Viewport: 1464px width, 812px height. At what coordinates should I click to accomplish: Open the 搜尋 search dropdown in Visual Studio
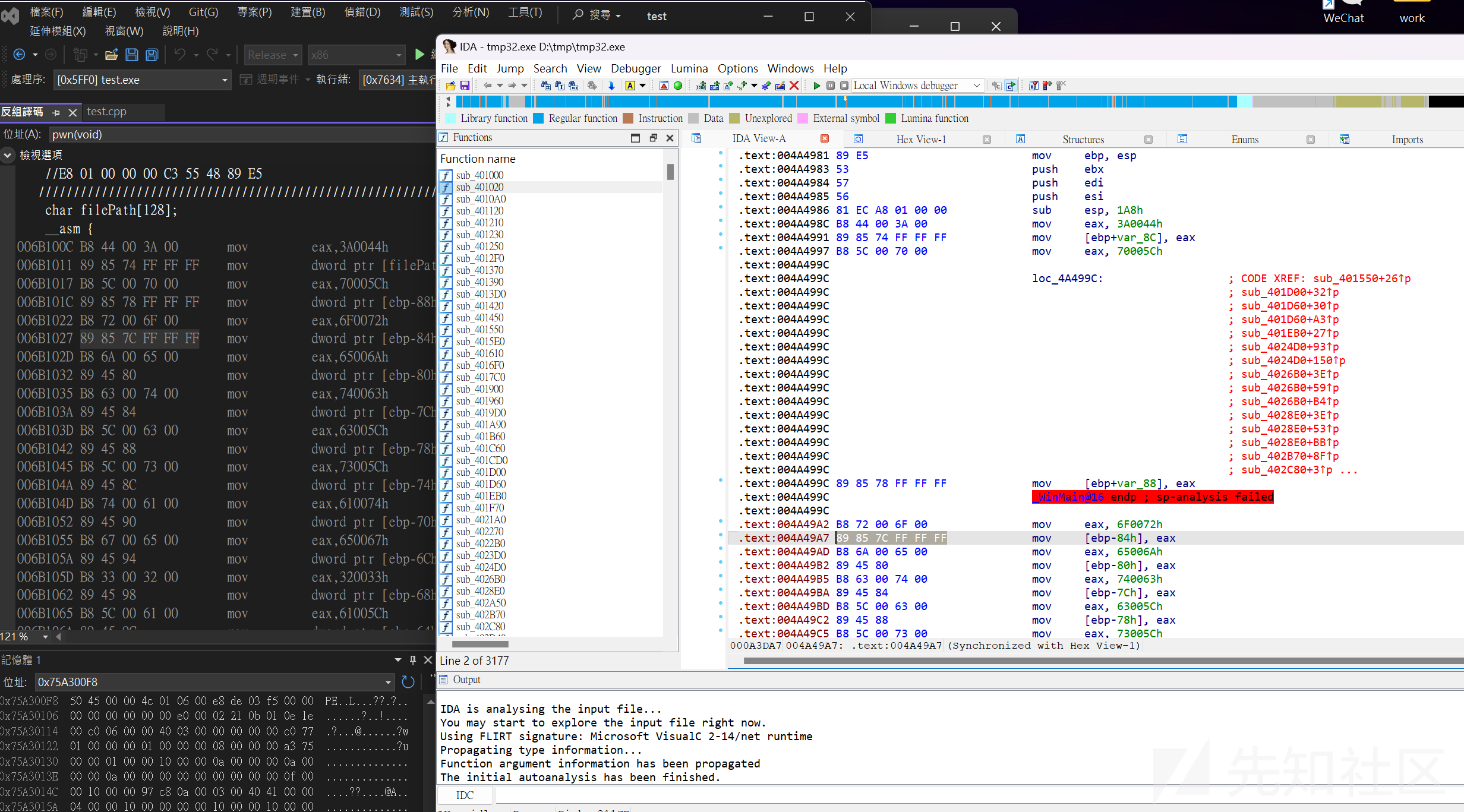tap(597, 15)
